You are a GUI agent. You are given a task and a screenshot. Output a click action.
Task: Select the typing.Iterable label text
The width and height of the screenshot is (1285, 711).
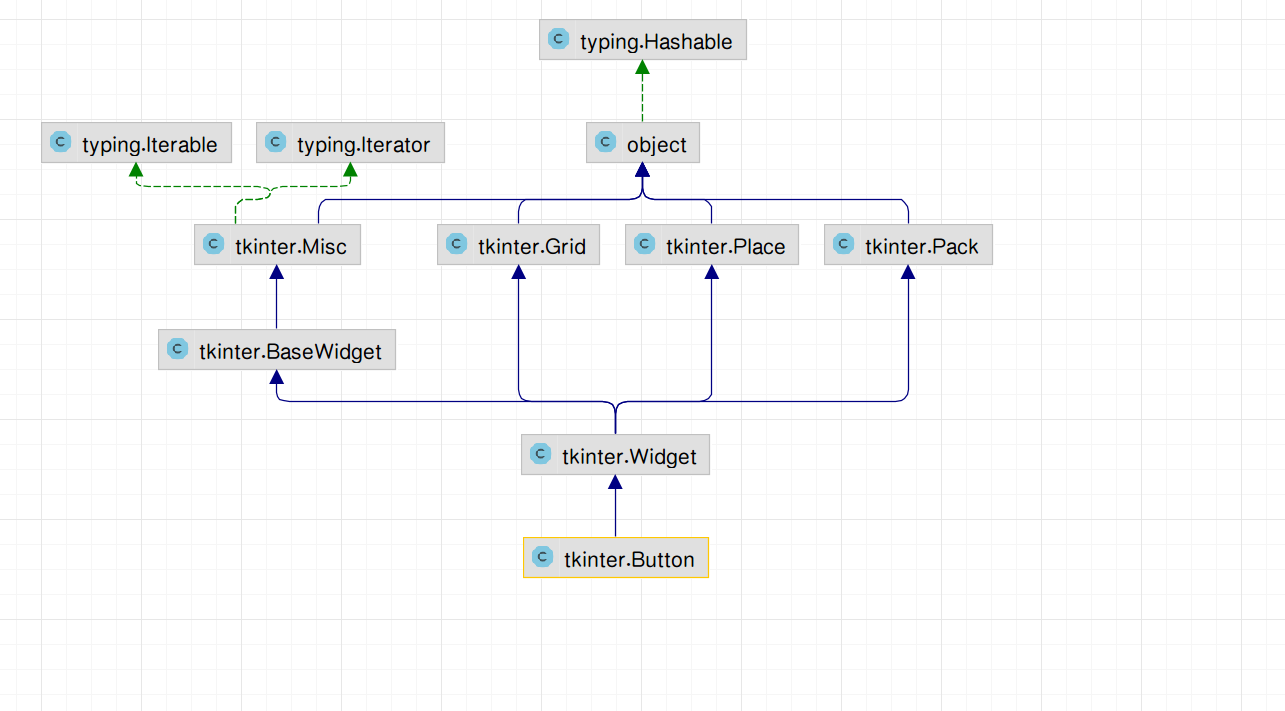pyautogui.click(x=150, y=145)
